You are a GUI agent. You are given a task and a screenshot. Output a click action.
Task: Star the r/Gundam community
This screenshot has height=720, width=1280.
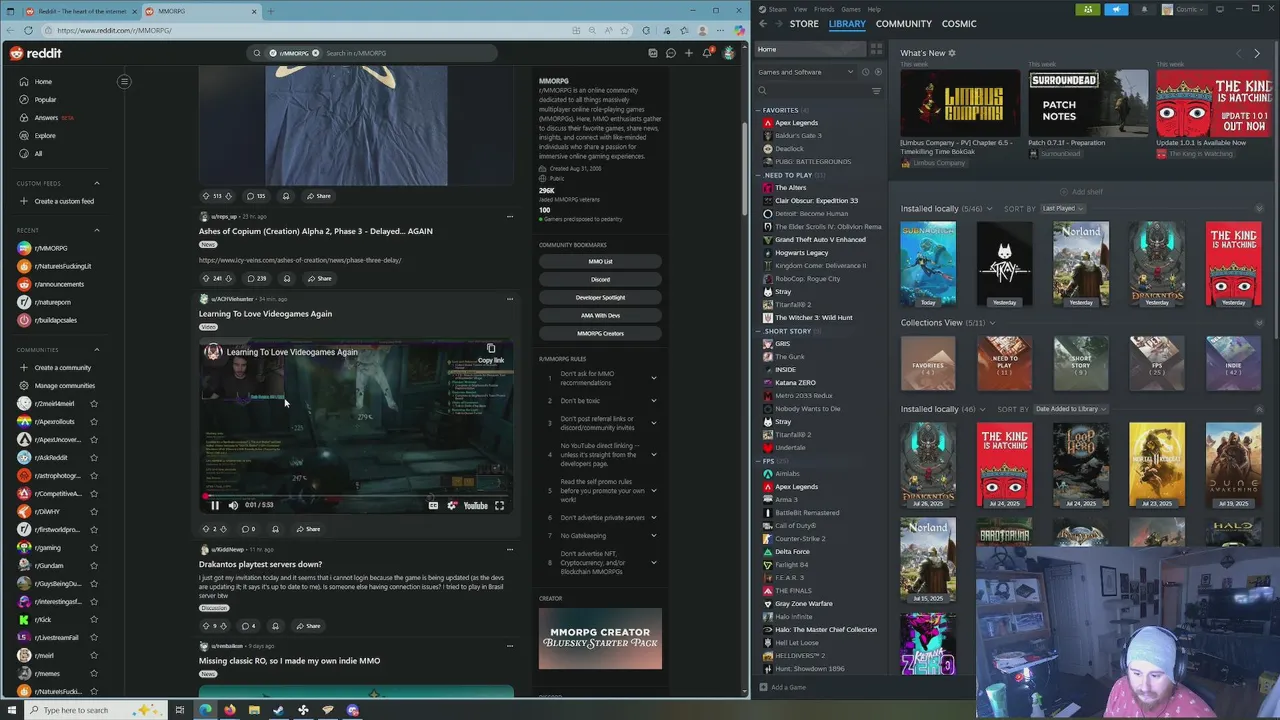(94, 566)
